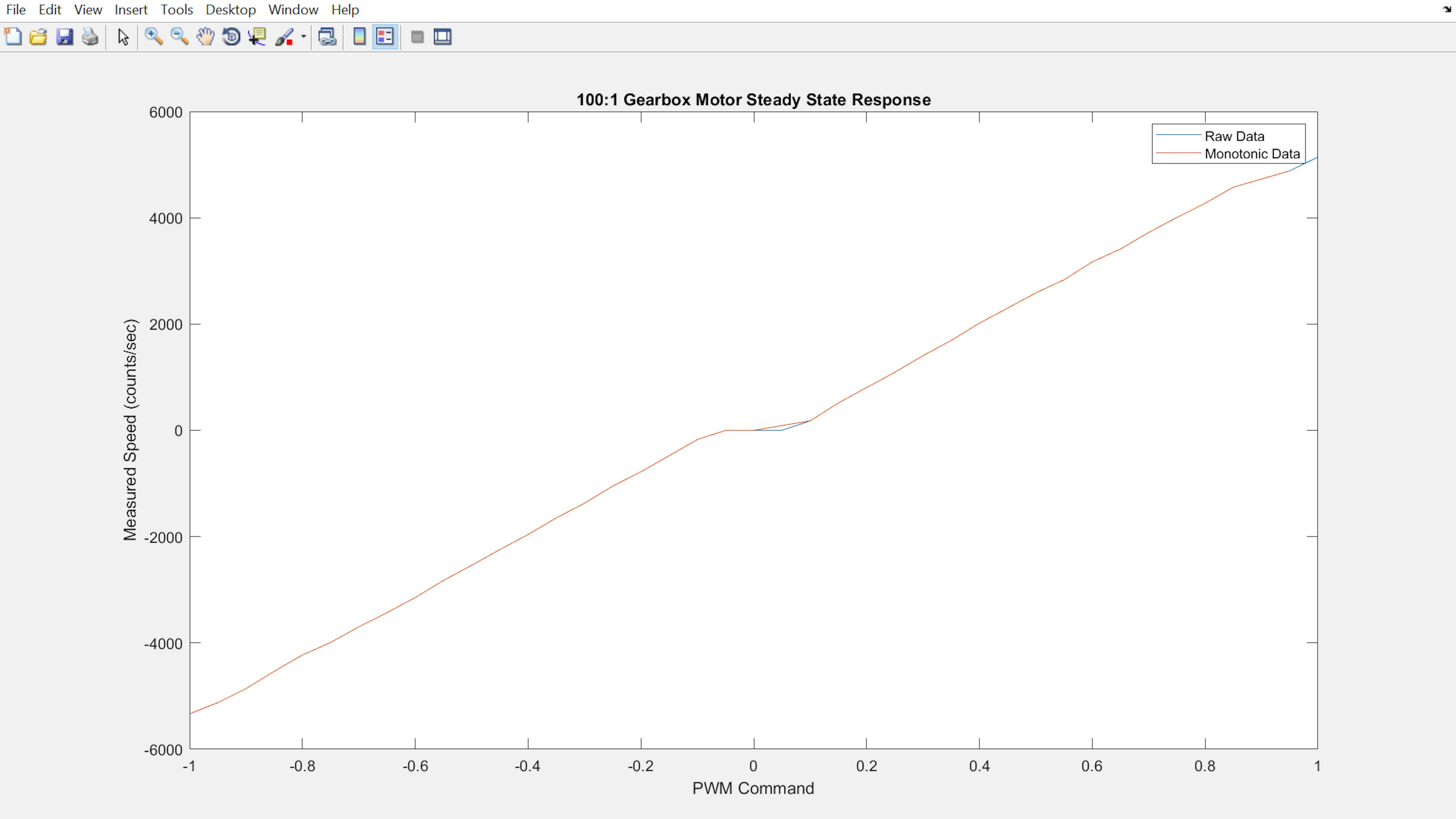Activate the Data Cursor tool

click(x=257, y=37)
